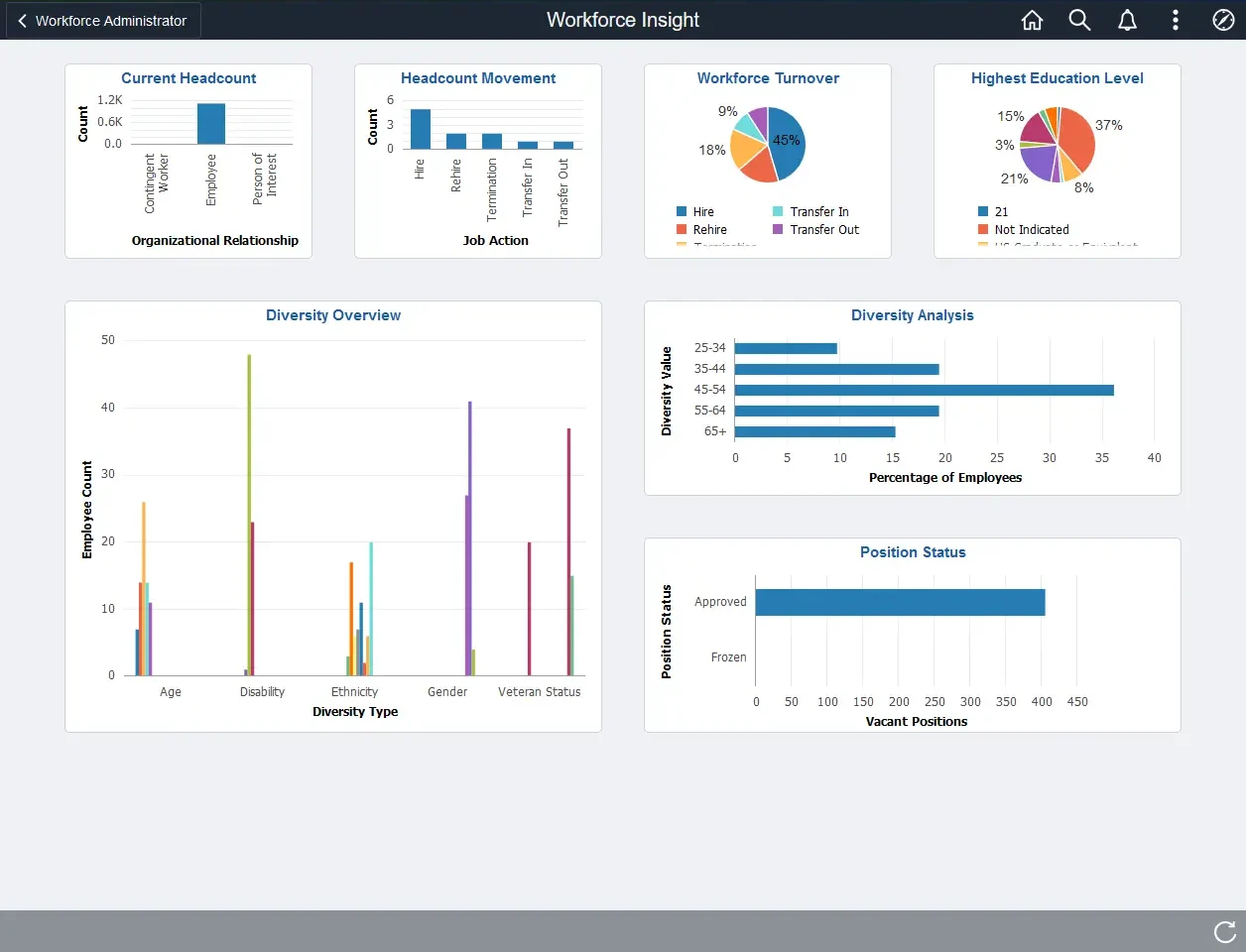Select the 21% slice of education pie
This screenshot has height=952, width=1246.
point(1038,162)
